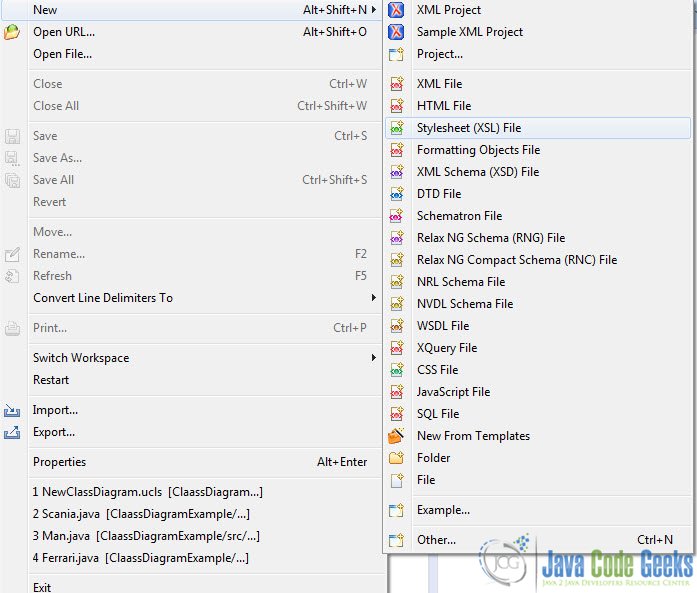
Task: Click the Folder icon in submenu
Action: tap(396, 458)
